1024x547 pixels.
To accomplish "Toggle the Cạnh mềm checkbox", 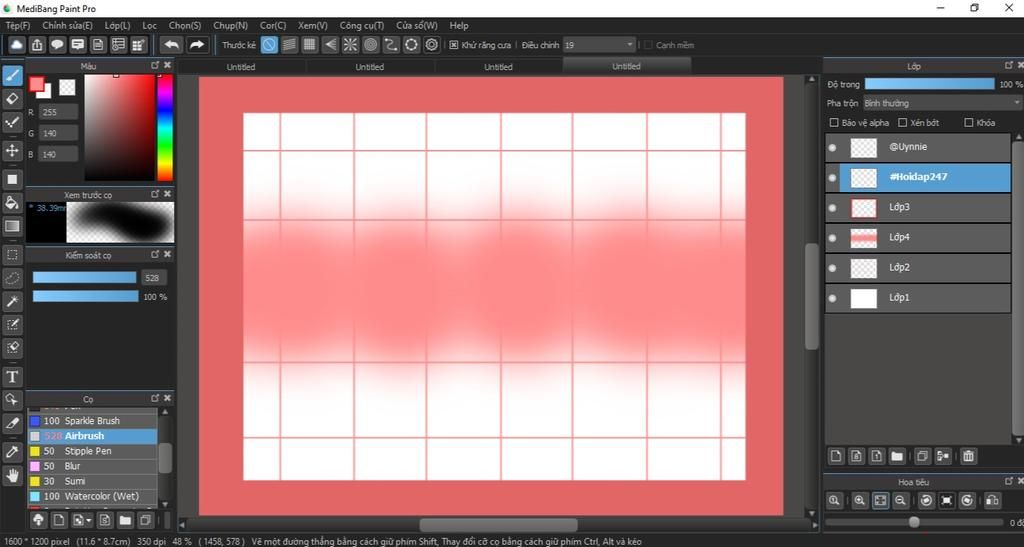I will 648,45.
